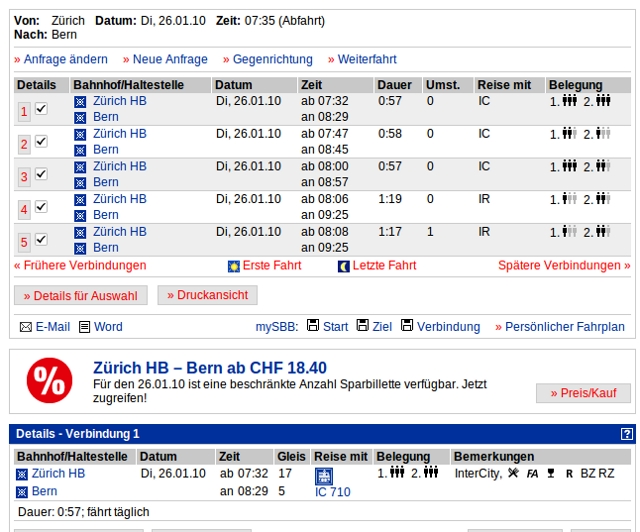
Task: Expand details for connection 4
Action: (24, 209)
